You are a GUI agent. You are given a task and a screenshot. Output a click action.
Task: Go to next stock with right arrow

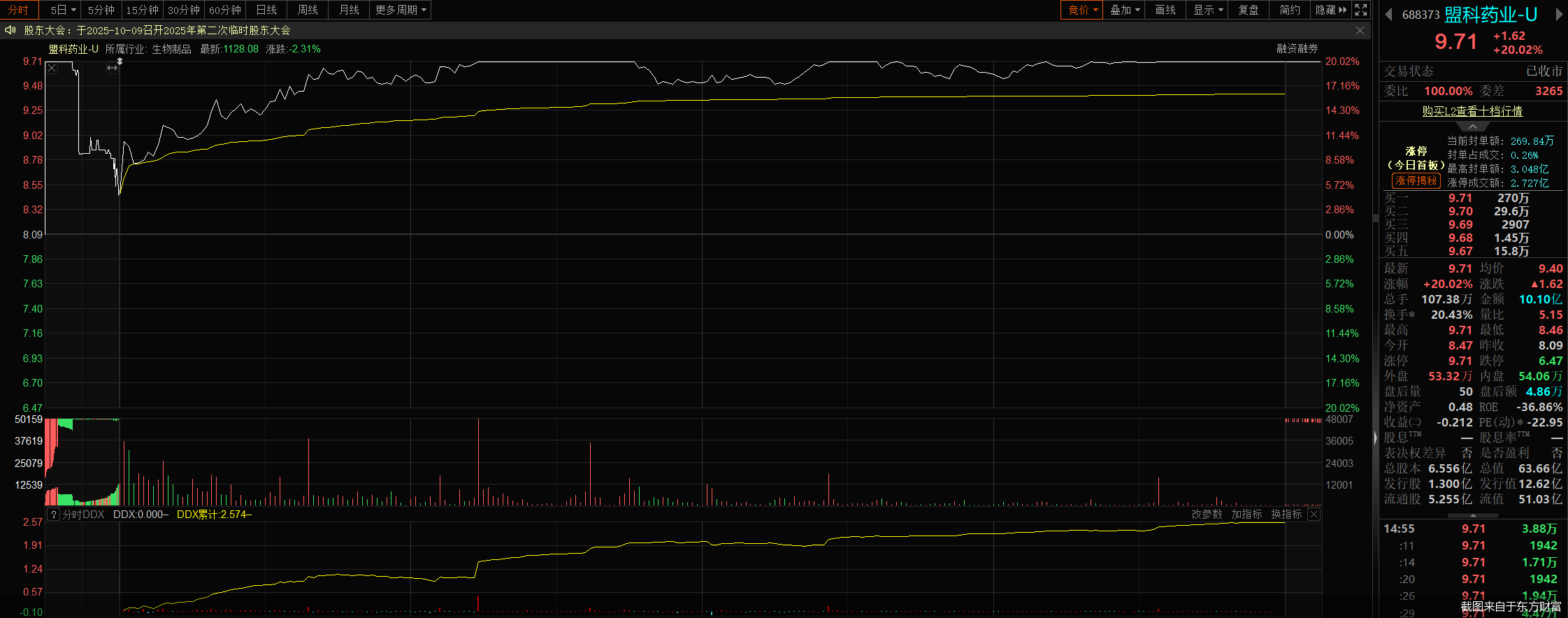(x=1559, y=15)
